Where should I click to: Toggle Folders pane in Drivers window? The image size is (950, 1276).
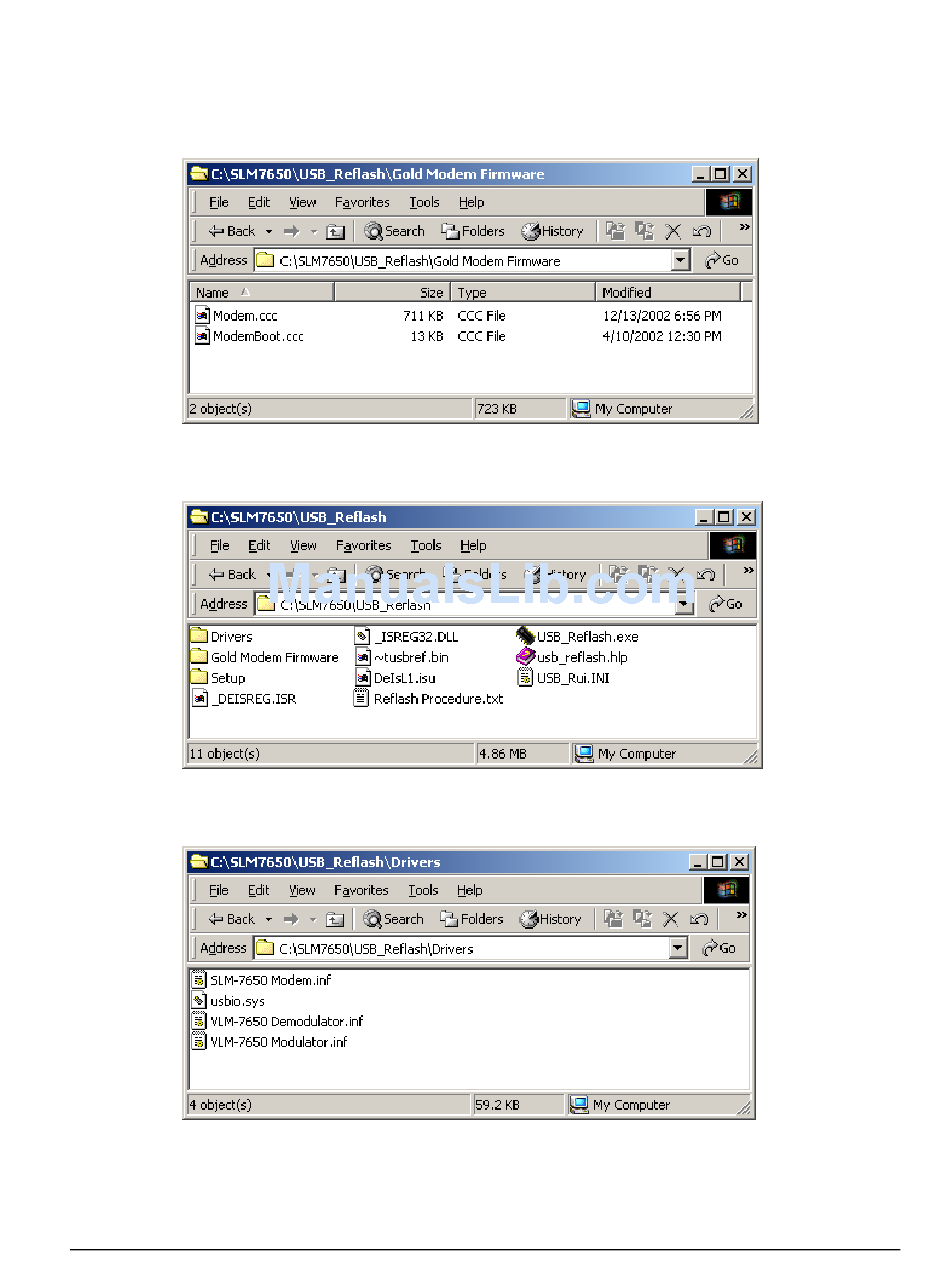tap(473, 919)
